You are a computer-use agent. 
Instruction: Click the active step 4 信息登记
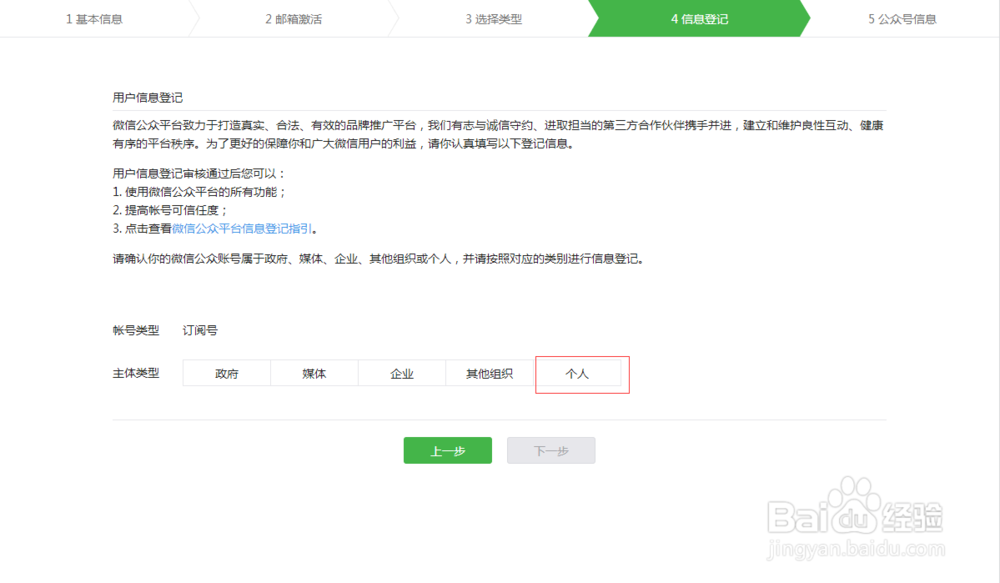click(699, 19)
